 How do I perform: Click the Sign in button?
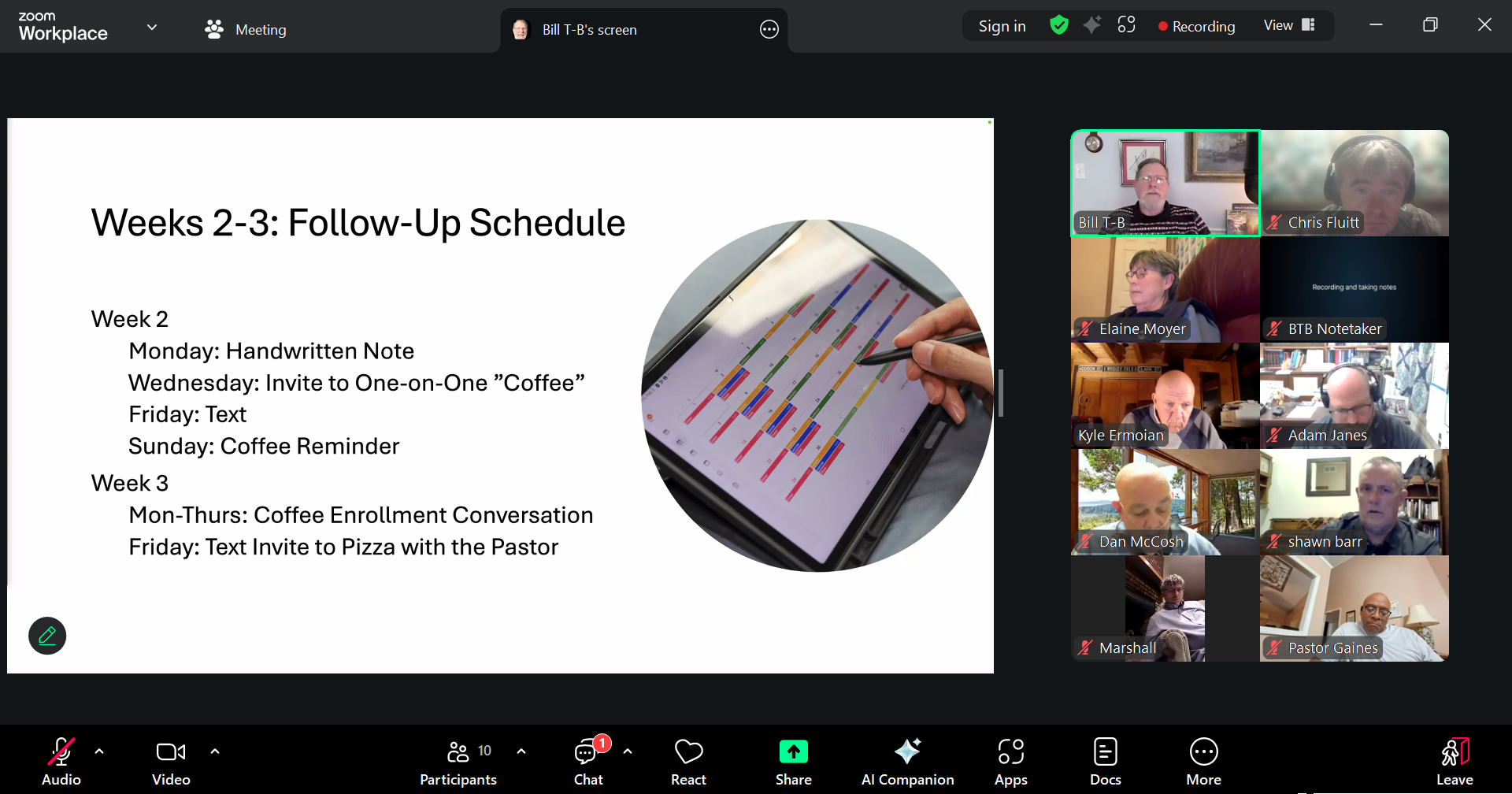[x=1002, y=26]
